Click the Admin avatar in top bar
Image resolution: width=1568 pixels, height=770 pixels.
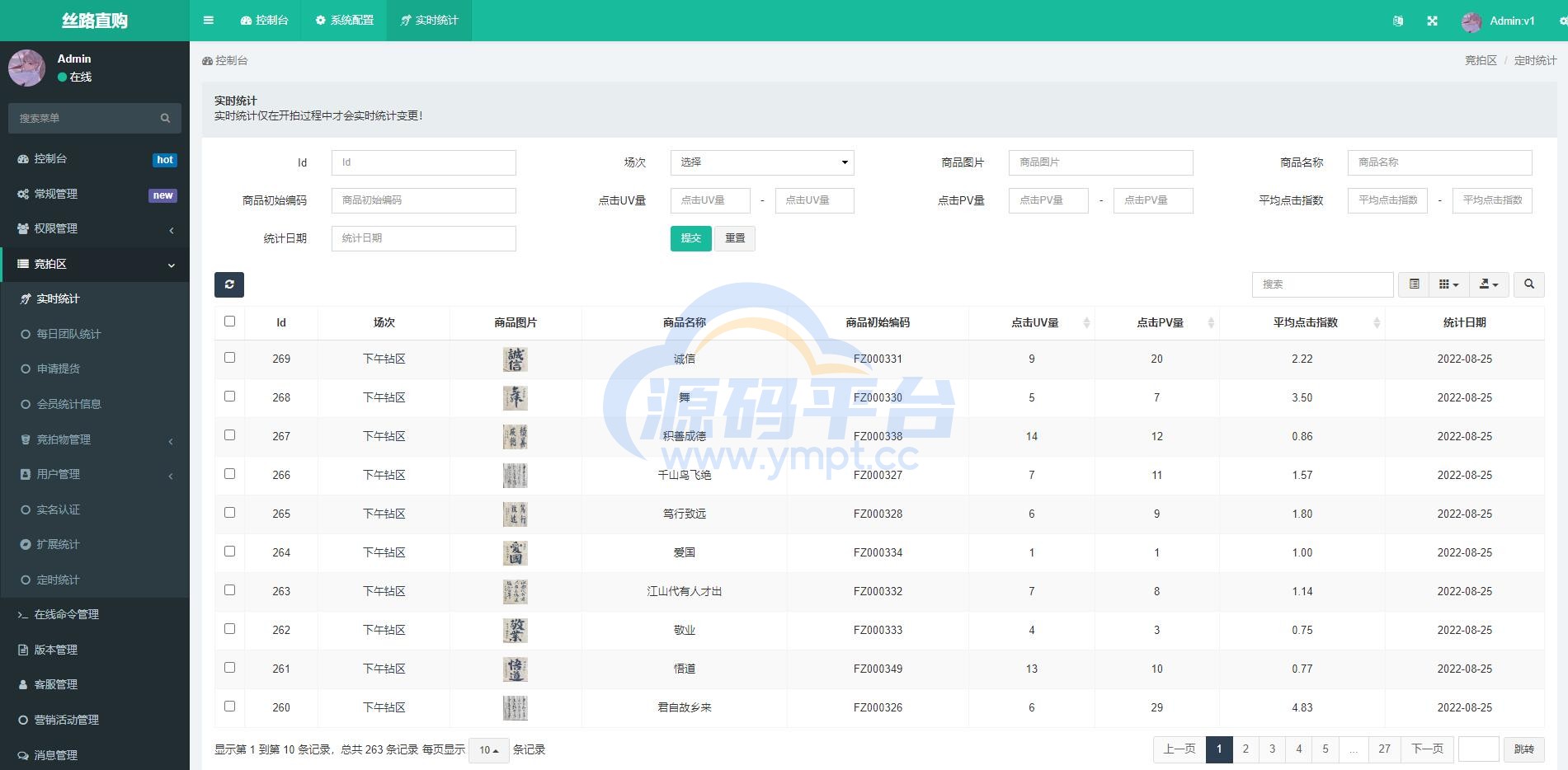click(x=1471, y=21)
